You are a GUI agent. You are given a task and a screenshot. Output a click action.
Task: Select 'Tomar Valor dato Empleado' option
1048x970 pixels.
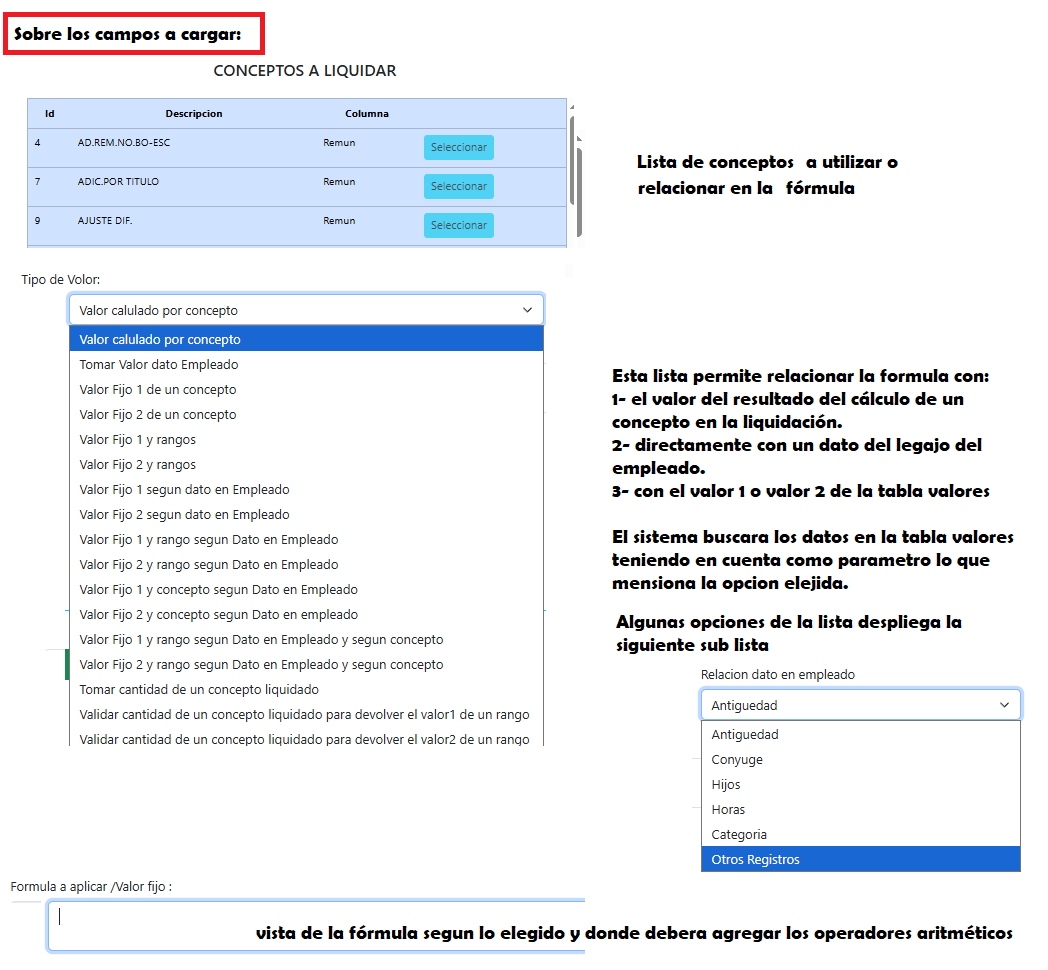click(x=306, y=364)
